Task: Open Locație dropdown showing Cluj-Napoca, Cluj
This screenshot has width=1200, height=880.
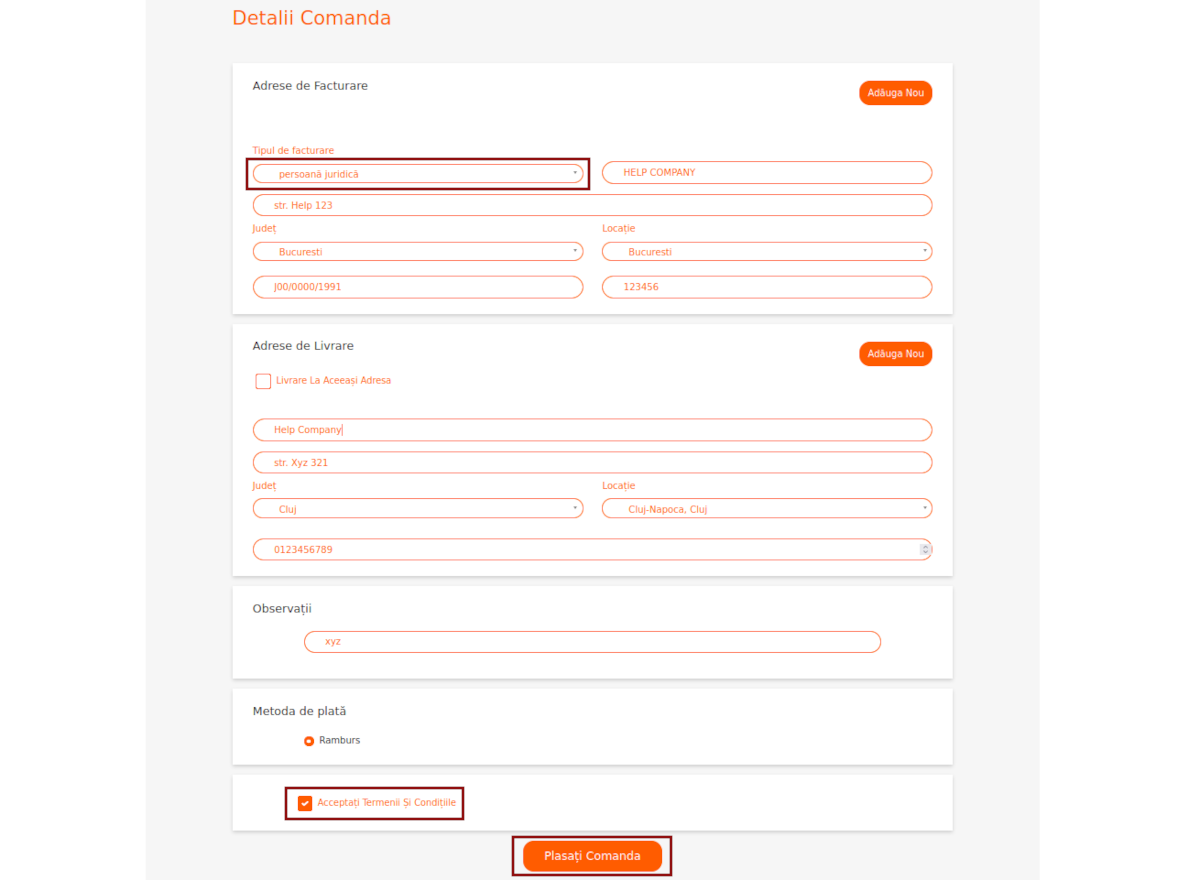Action: tap(767, 509)
